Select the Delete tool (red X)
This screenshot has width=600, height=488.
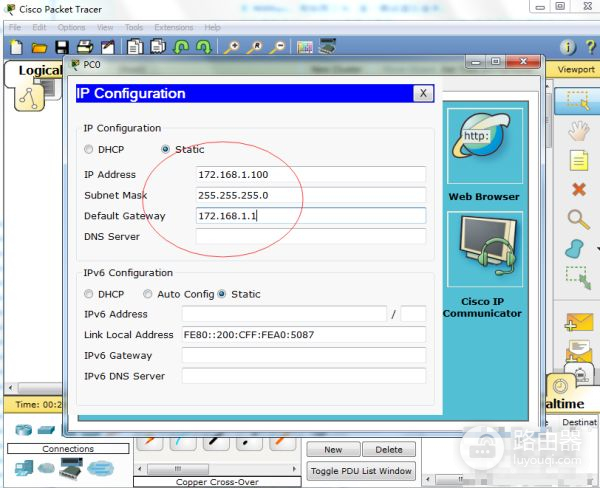578,189
